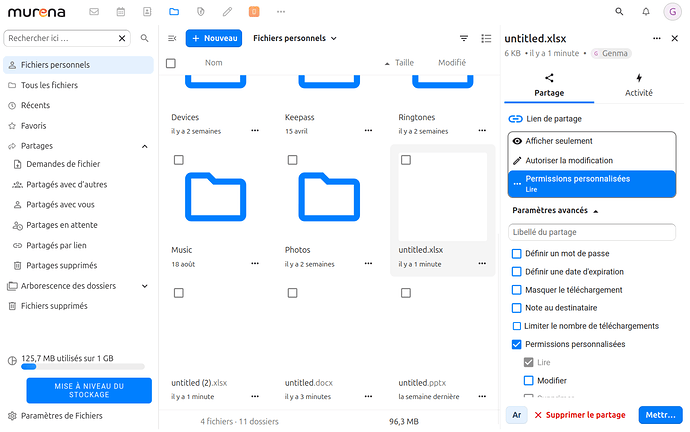Viewport: 690px width, 432px height.
Task: Open the Mail app icon
Action: (x=94, y=12)
